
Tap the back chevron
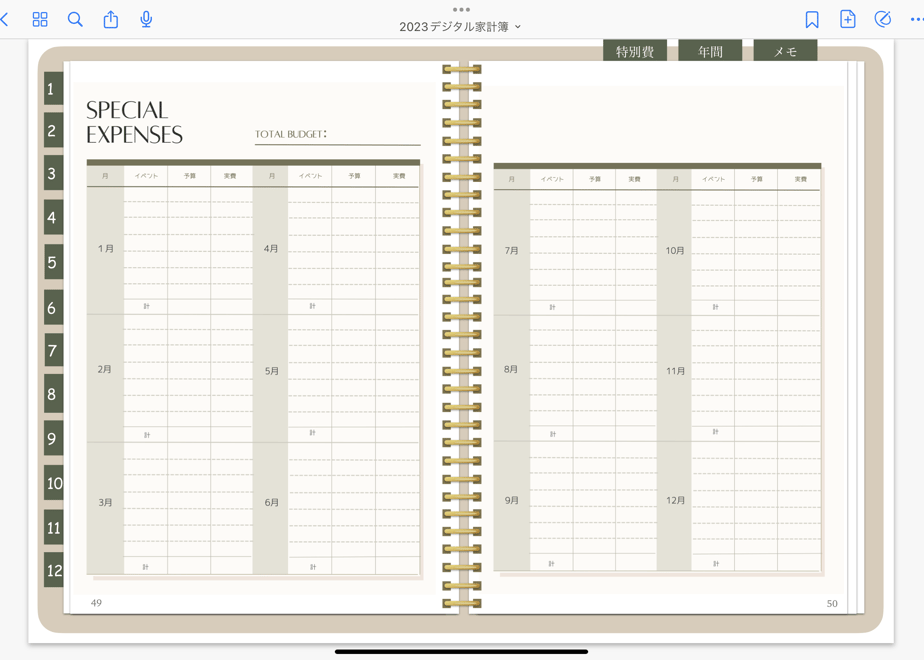click(5, 19)
